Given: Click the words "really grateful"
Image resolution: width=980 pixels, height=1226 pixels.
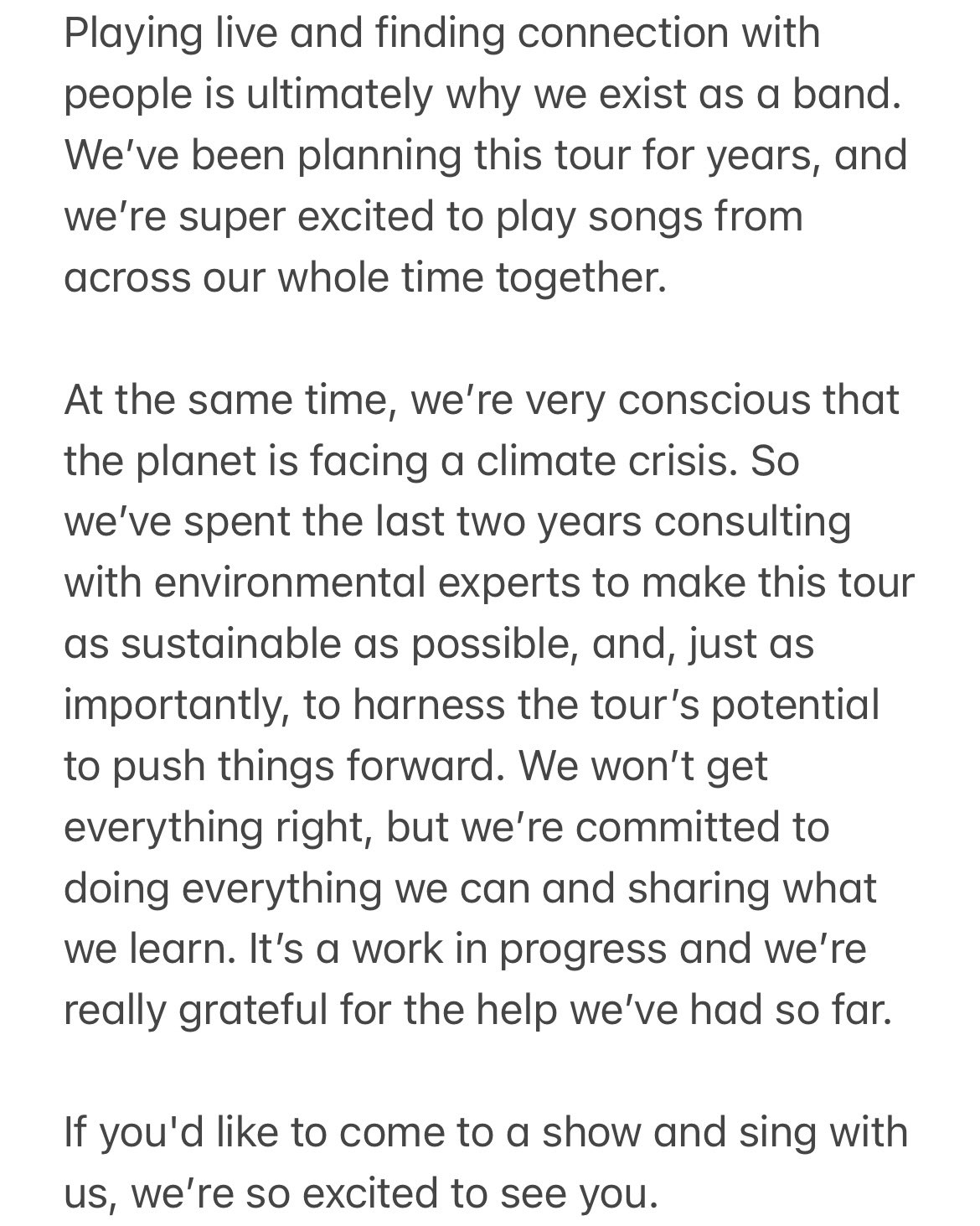Looking at the screenshot, I should [195, 1011].
